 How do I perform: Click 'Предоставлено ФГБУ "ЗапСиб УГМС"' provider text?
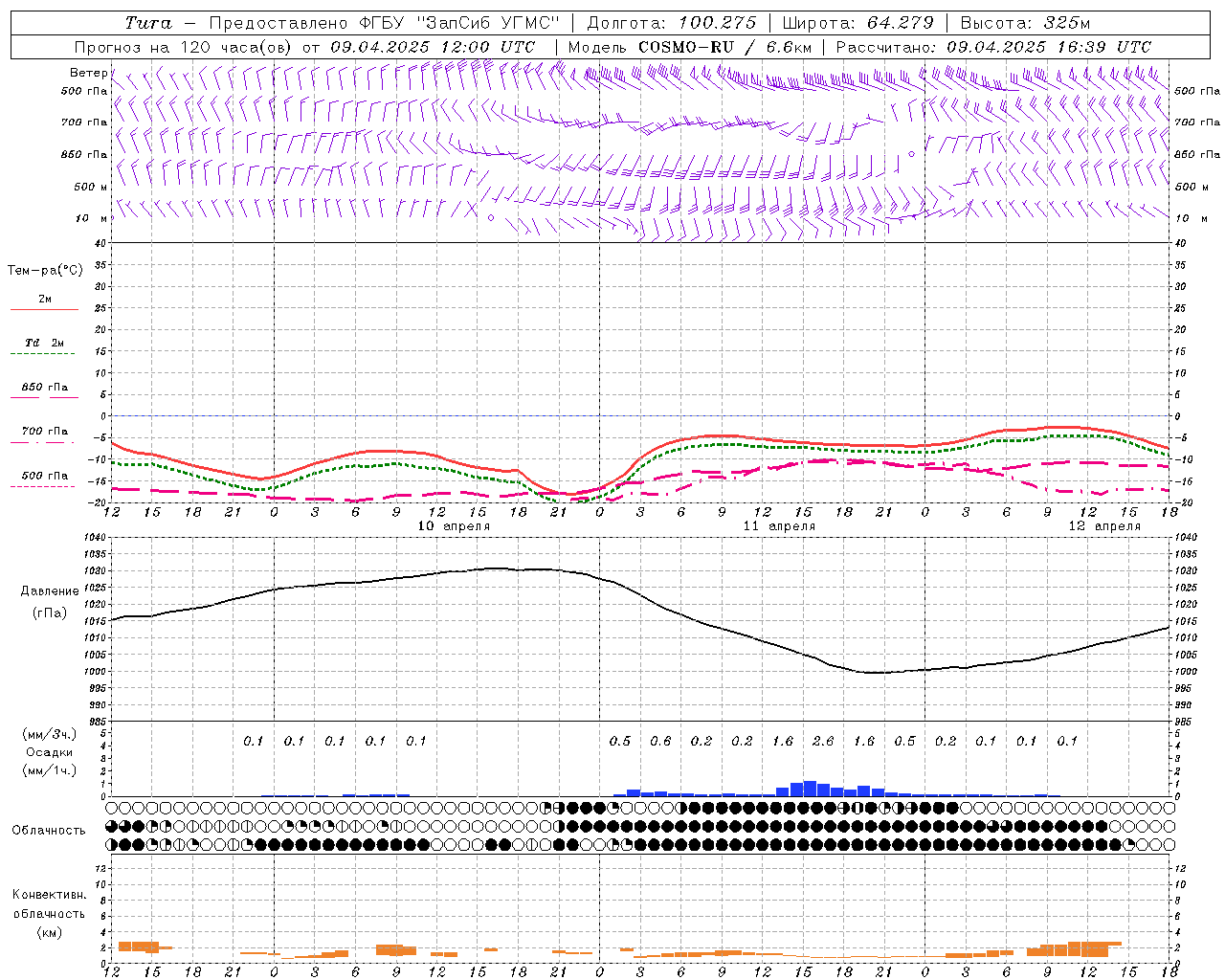[384, 23]
